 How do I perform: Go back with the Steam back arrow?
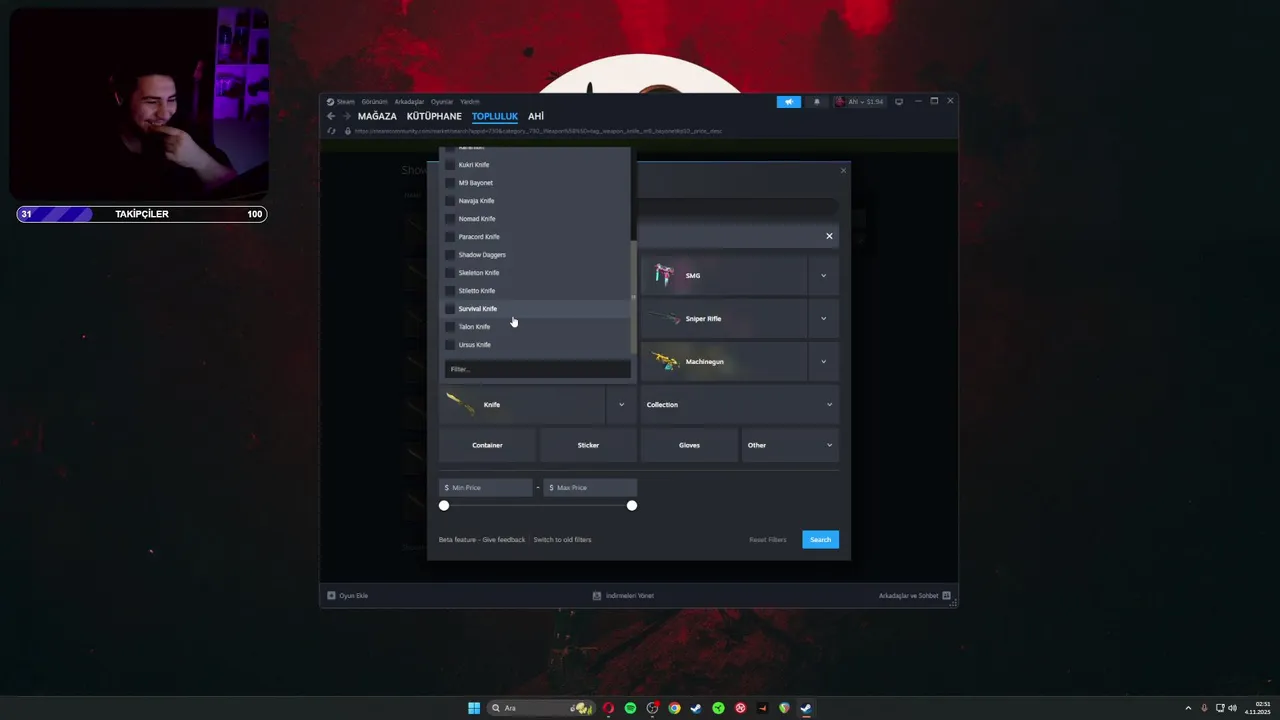331,117
